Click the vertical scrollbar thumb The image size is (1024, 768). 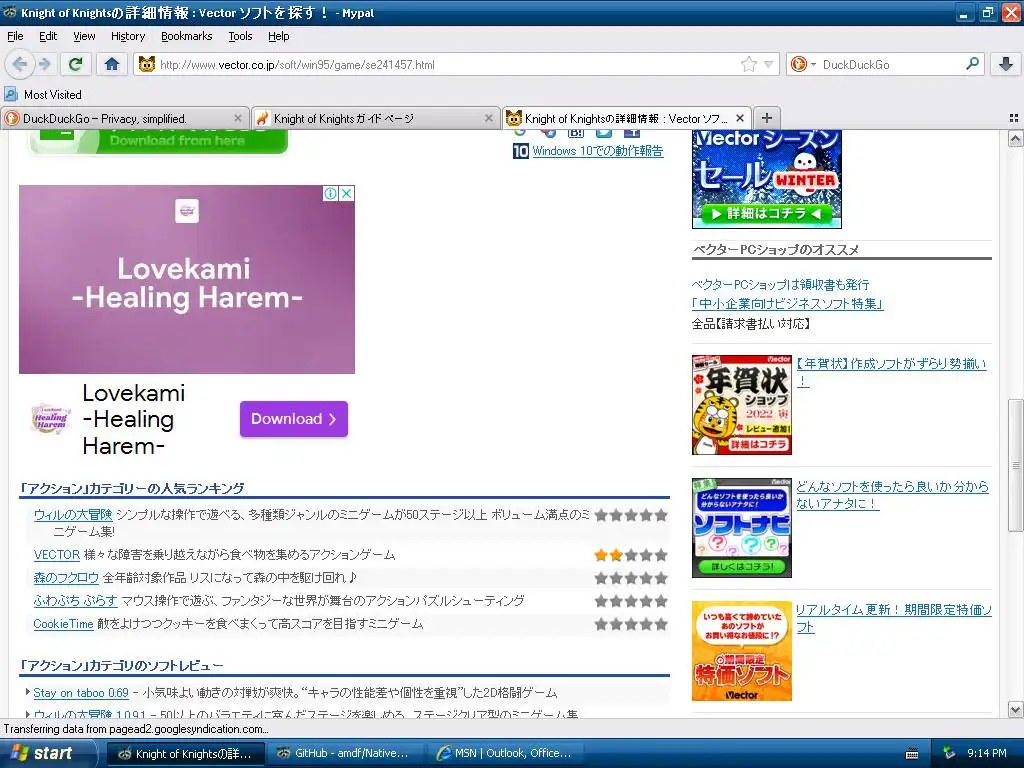[x=1015, y=465]
